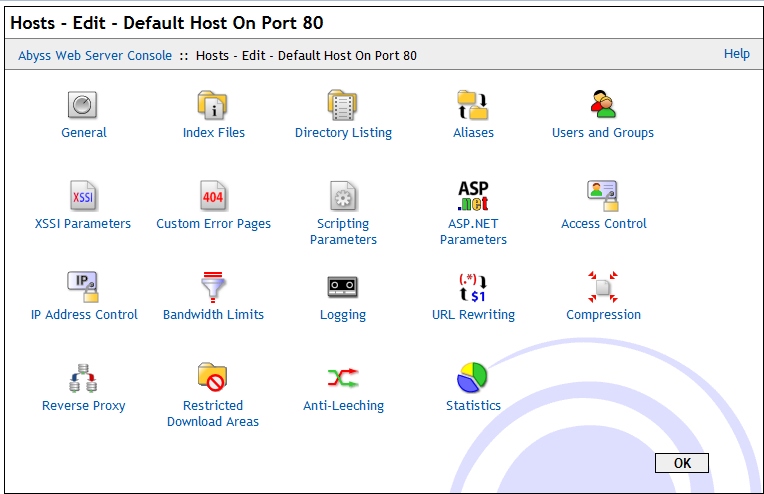This screenshot has width=764, height=494.
Task: Open the Custom Error Pages 404 icon
Action: (x=213, y=196)
